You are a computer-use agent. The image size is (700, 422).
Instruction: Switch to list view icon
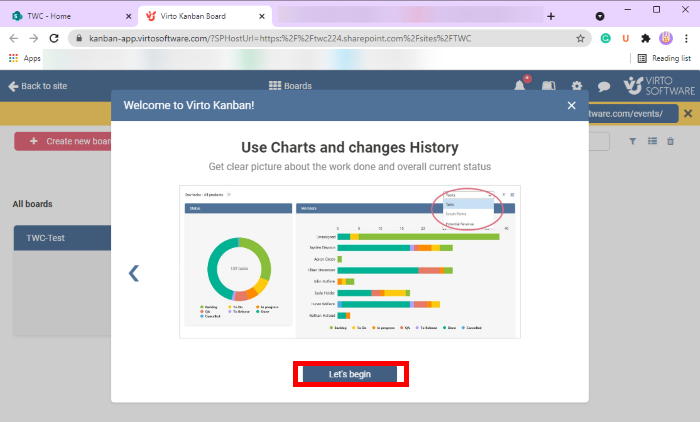coord(652,141)
